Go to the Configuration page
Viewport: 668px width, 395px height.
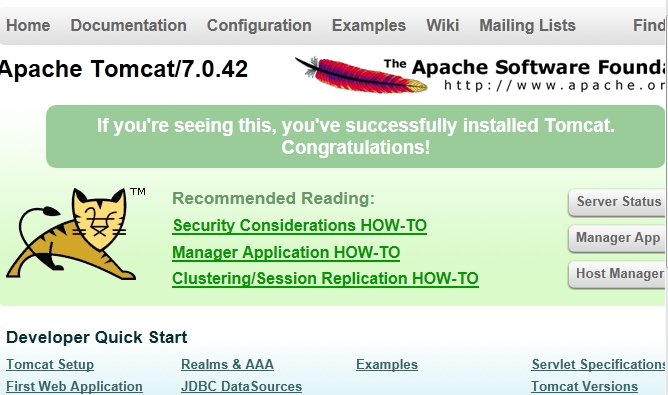pyautogui.click(x=259, y=26)
